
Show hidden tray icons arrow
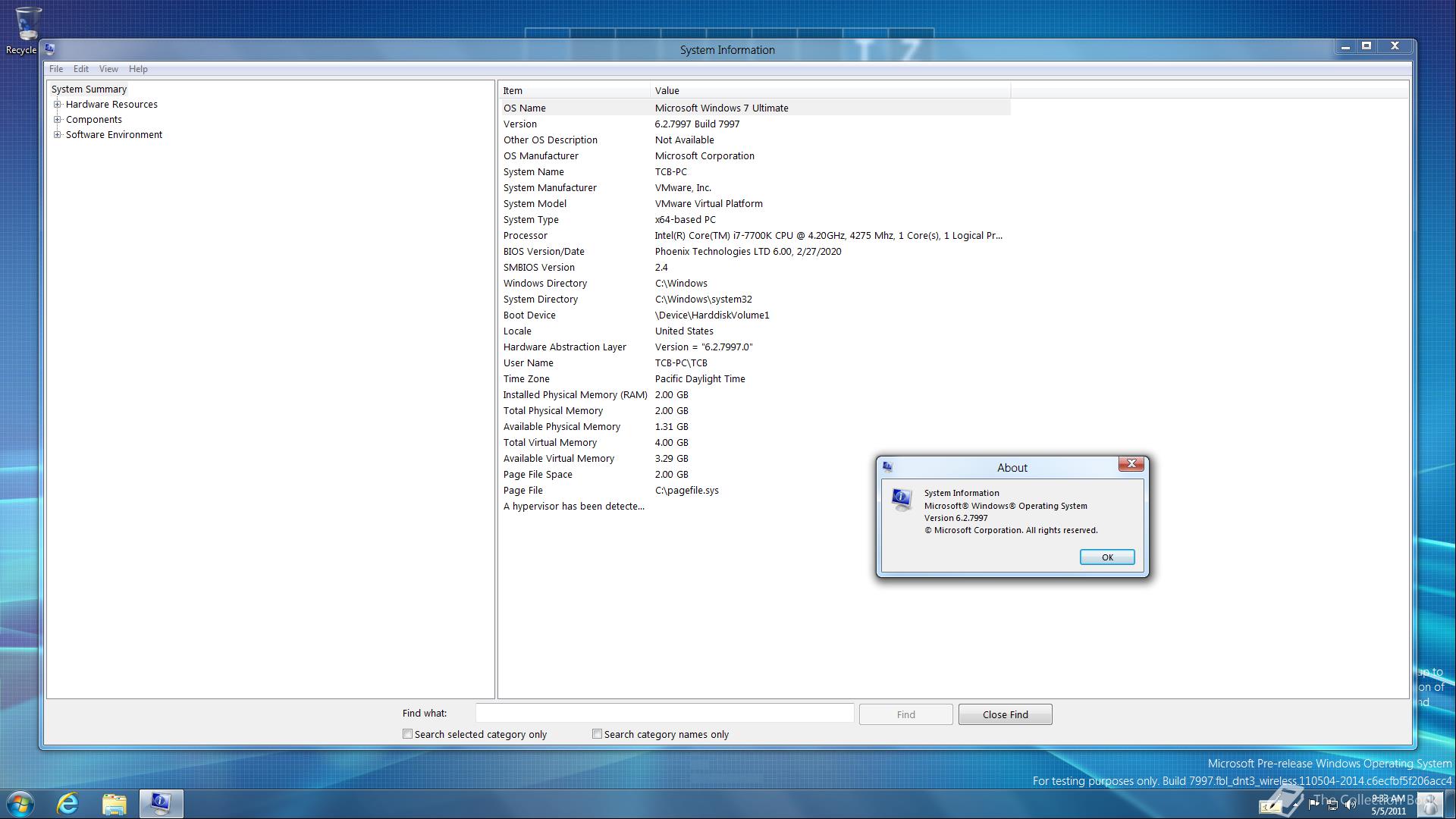pos(1296,805)
